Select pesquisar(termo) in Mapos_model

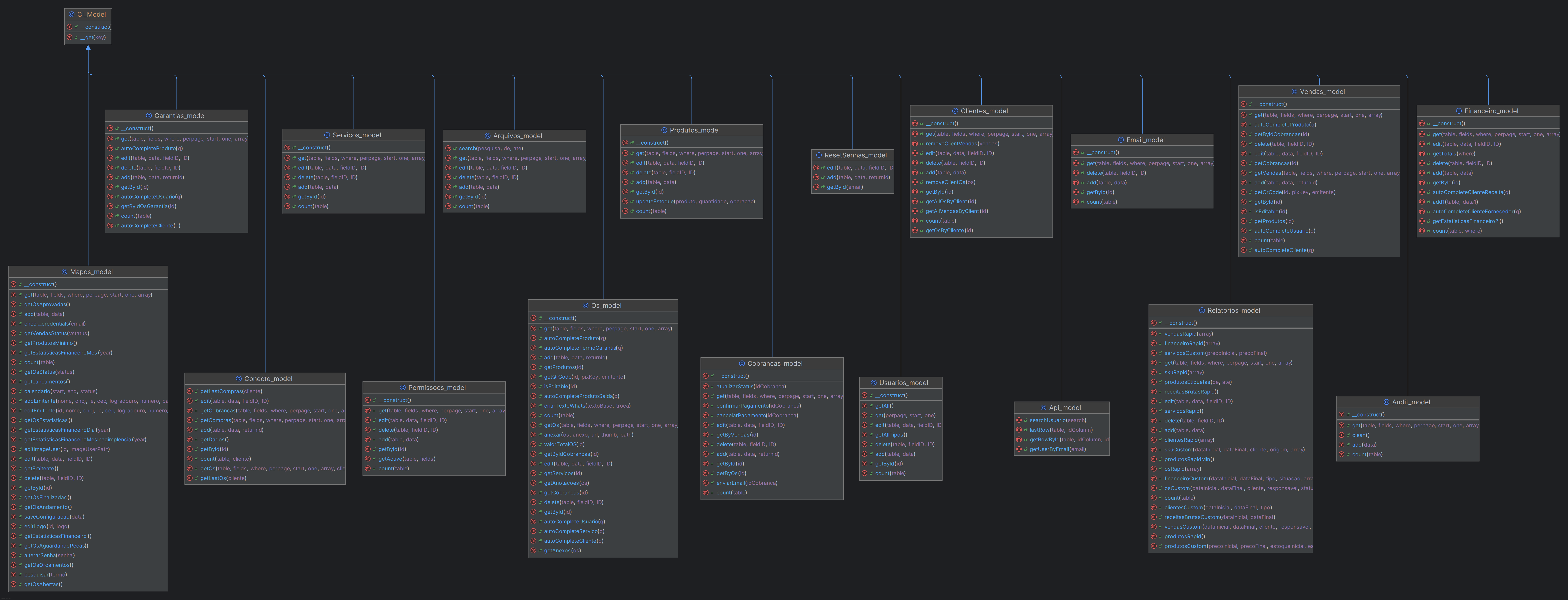[x=46, y=574]
